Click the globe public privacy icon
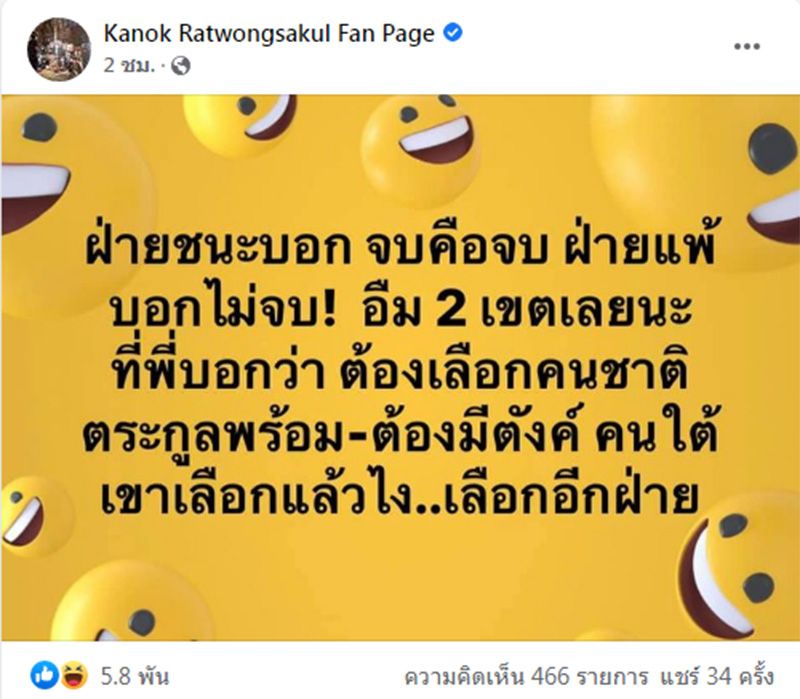 pos(180,66)
